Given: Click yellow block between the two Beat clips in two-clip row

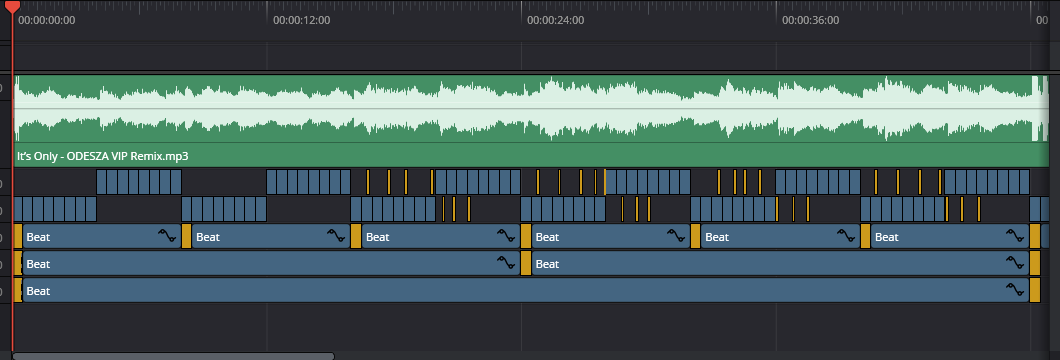Looking at the screenshot, I should tap(526, 263).
